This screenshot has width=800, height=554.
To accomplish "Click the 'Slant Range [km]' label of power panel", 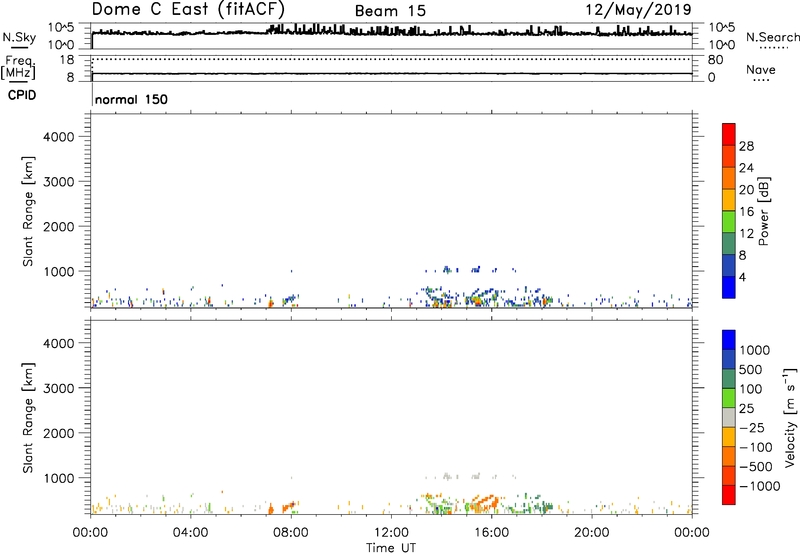I will (x=28, y=211).
